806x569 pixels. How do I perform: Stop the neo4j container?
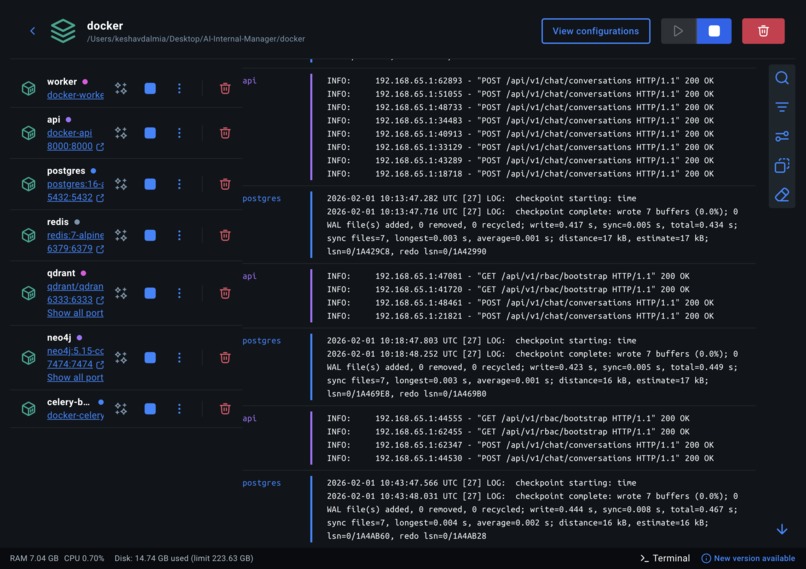point(150,357)
